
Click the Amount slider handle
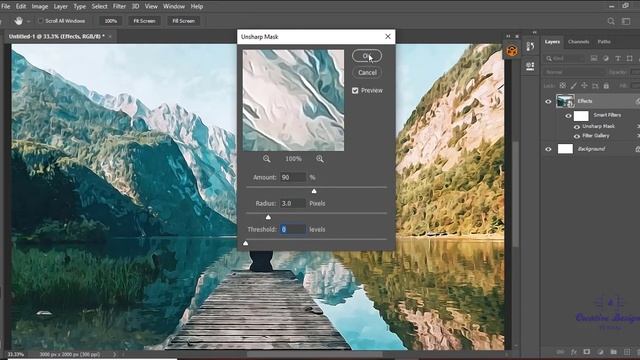point(314,191)
